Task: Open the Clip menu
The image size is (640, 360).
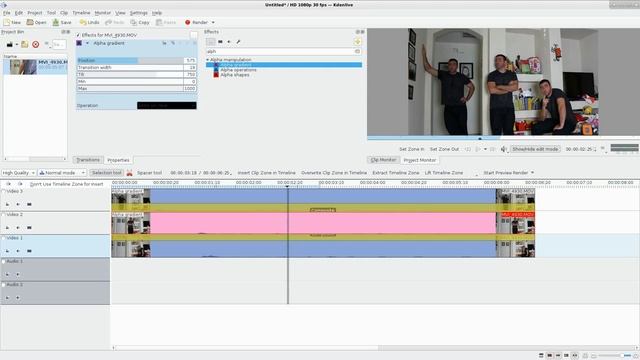Action: pos(64,13)
